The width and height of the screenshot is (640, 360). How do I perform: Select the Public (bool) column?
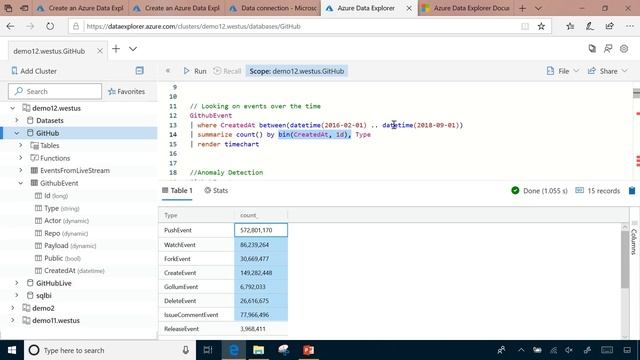click(58, 258)
